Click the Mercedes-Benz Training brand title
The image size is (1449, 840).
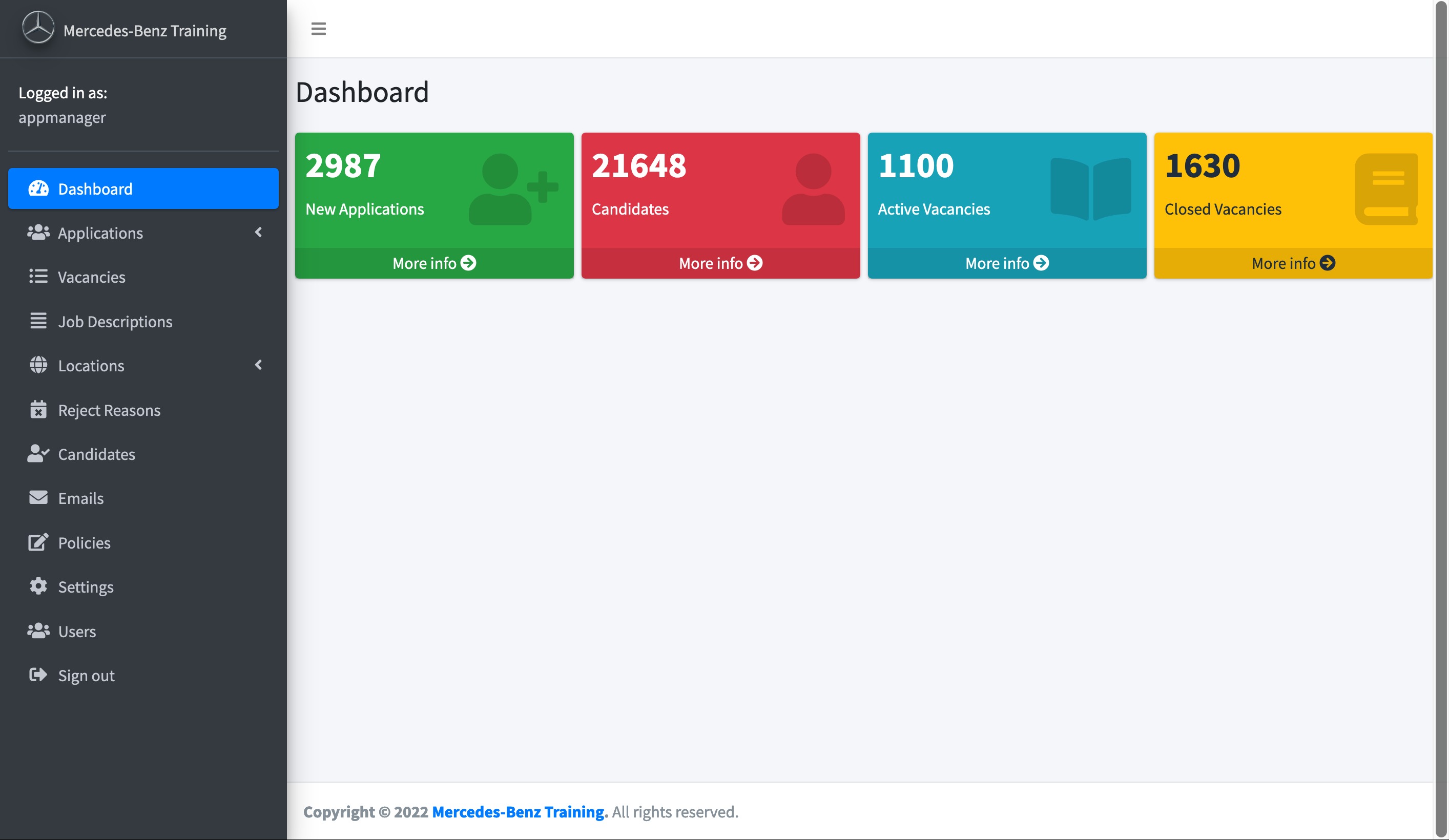145,30
